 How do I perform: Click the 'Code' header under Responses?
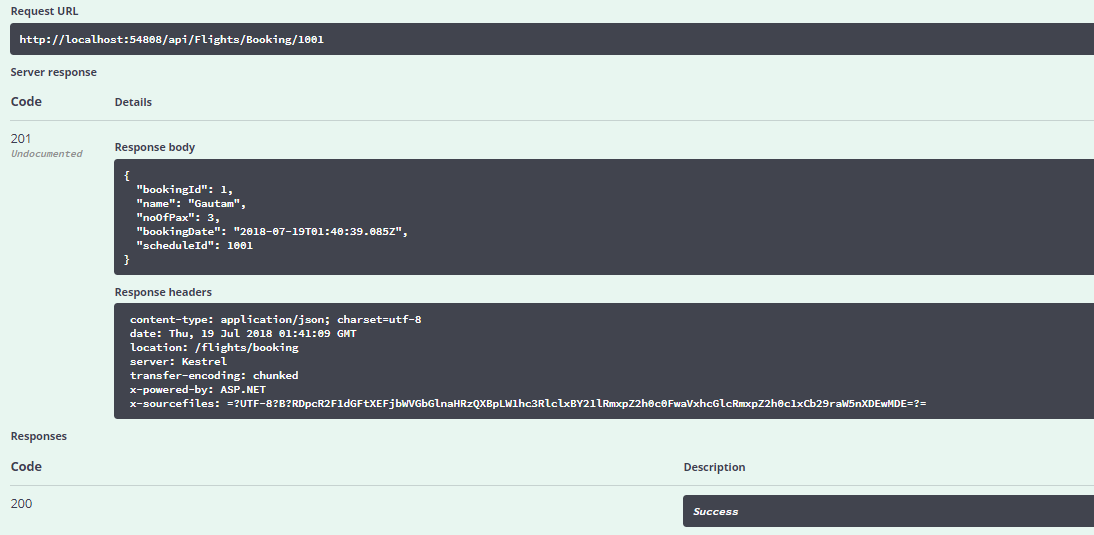[x=27, y=467]
